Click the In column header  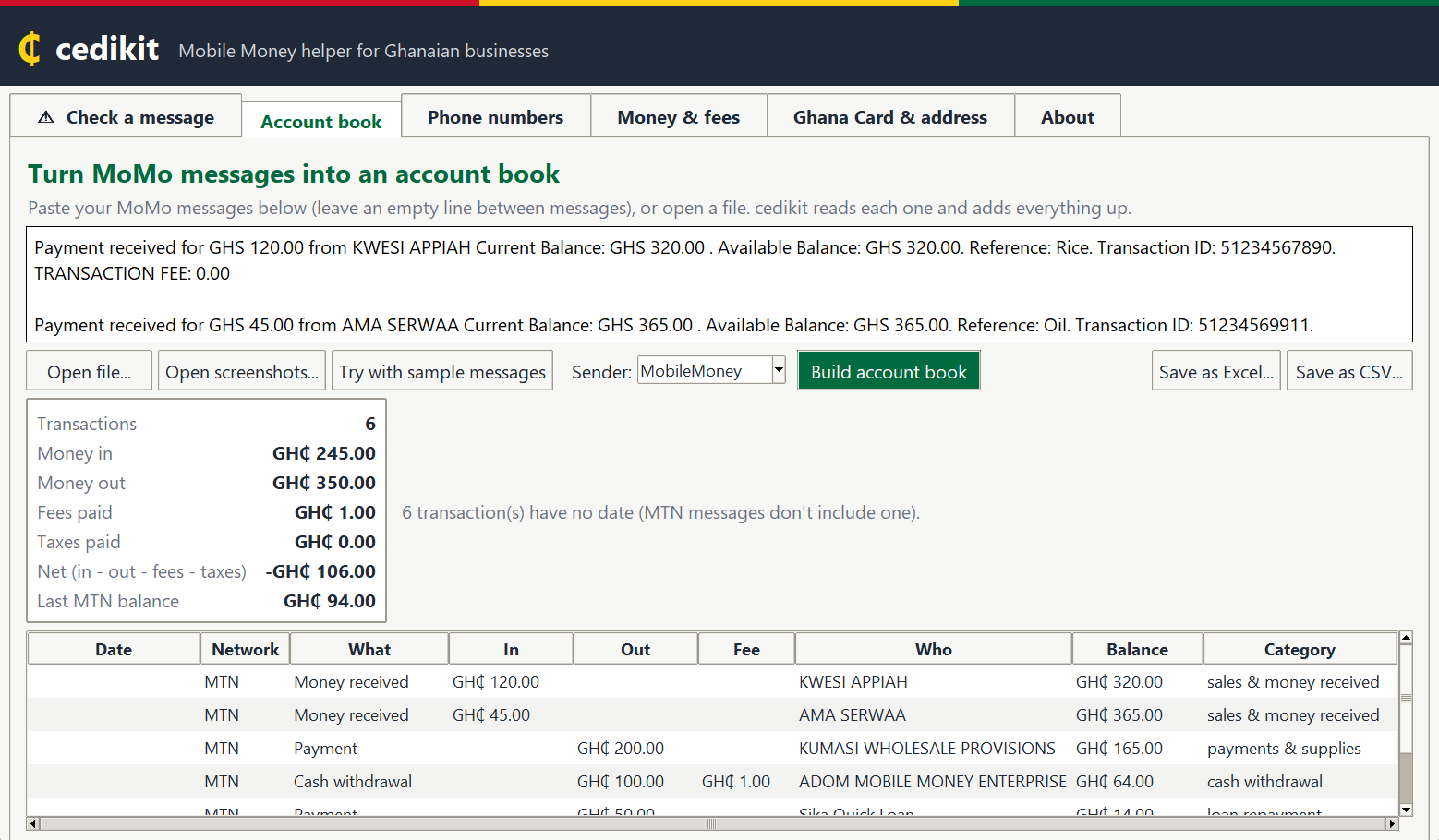pyautogui.click(x=511, y=649)
